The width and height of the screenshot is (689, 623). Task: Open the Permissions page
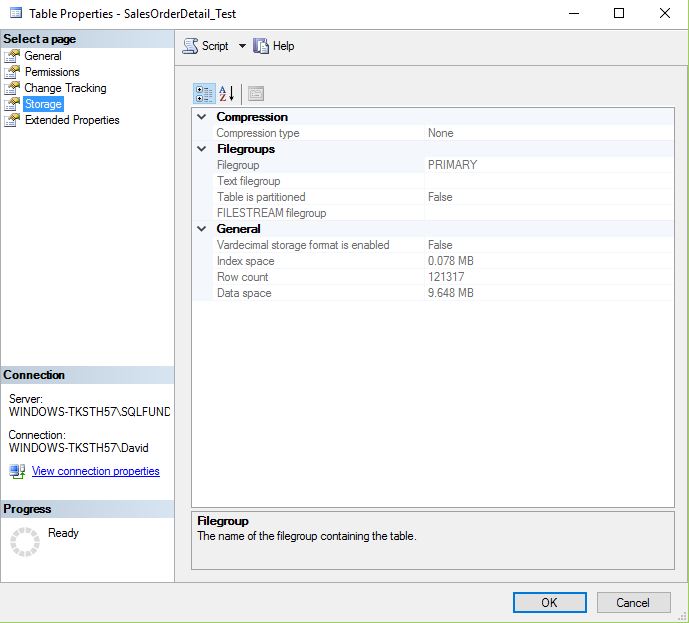point(52,72)
